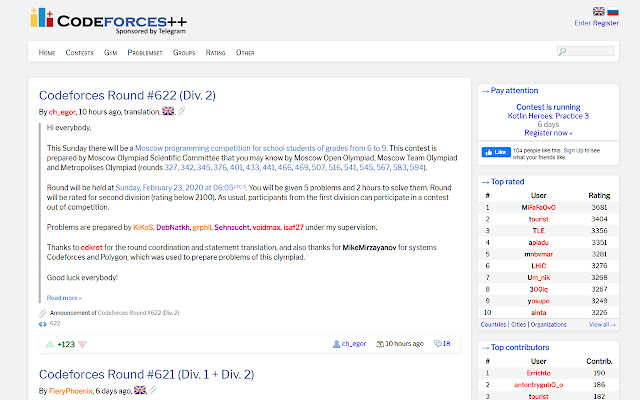Image resolution: width=640 pixels, height=400 pixels.
Task: Open DebNatkh user profile
Action: click(173, 227)
